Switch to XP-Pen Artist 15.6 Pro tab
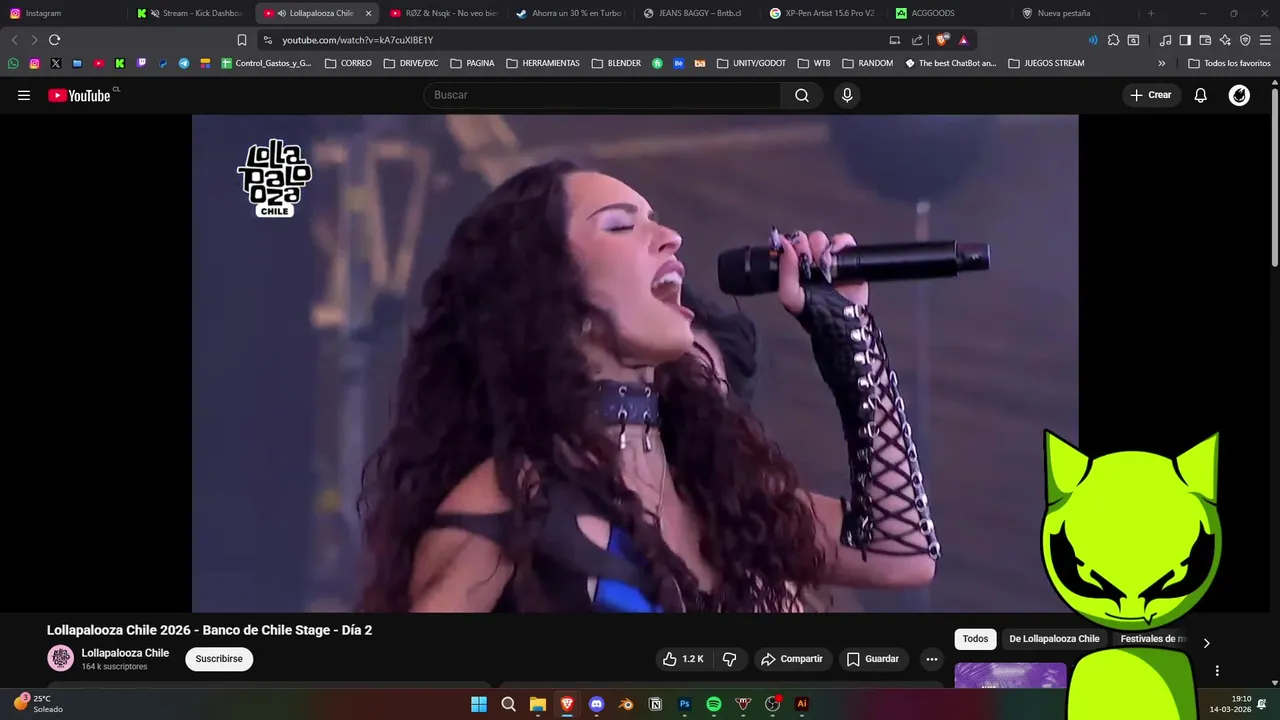This screenshot has width=1280, height=720. click(823, 13)
